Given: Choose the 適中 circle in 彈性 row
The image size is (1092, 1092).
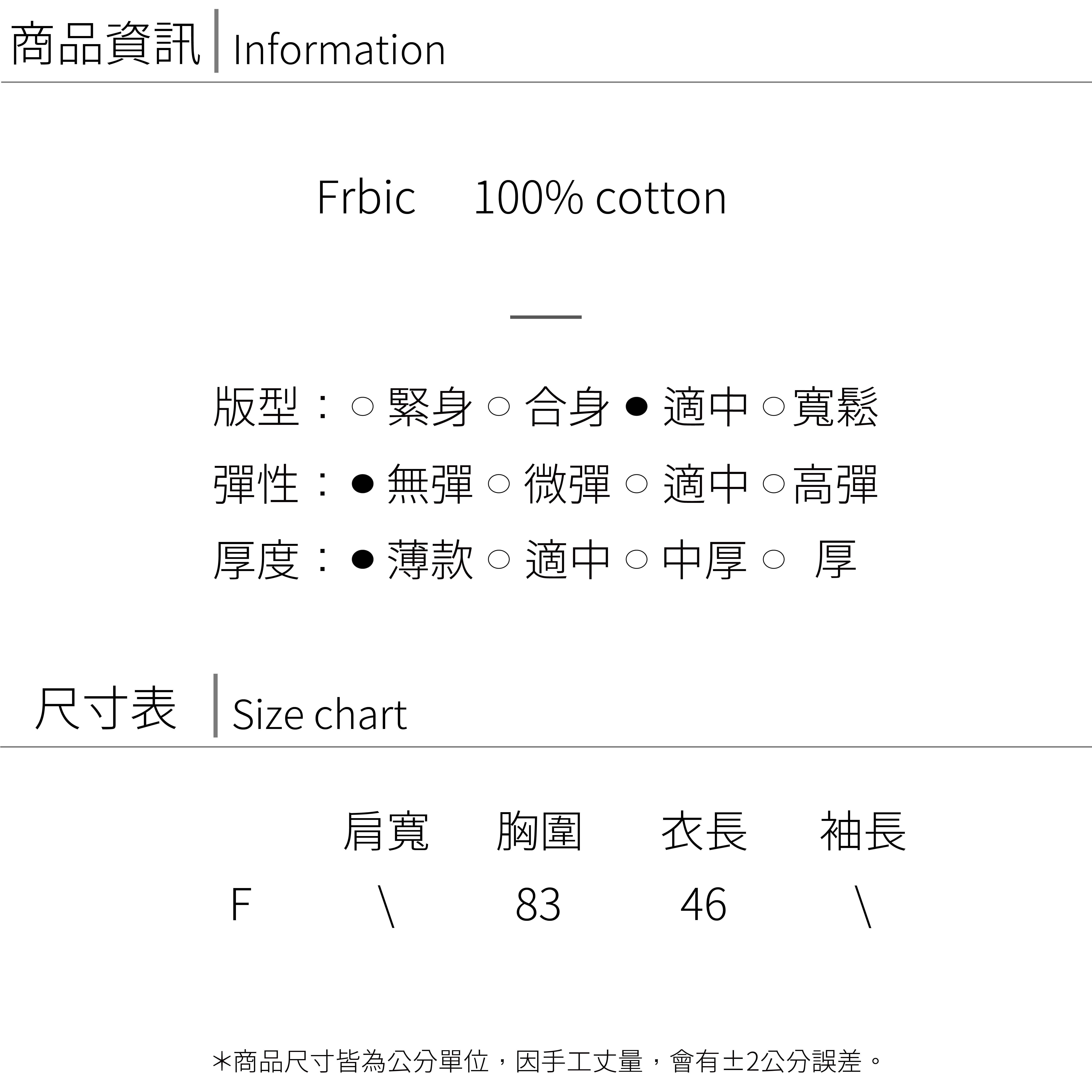Looking at the screenshot, I should coord(637,483).
